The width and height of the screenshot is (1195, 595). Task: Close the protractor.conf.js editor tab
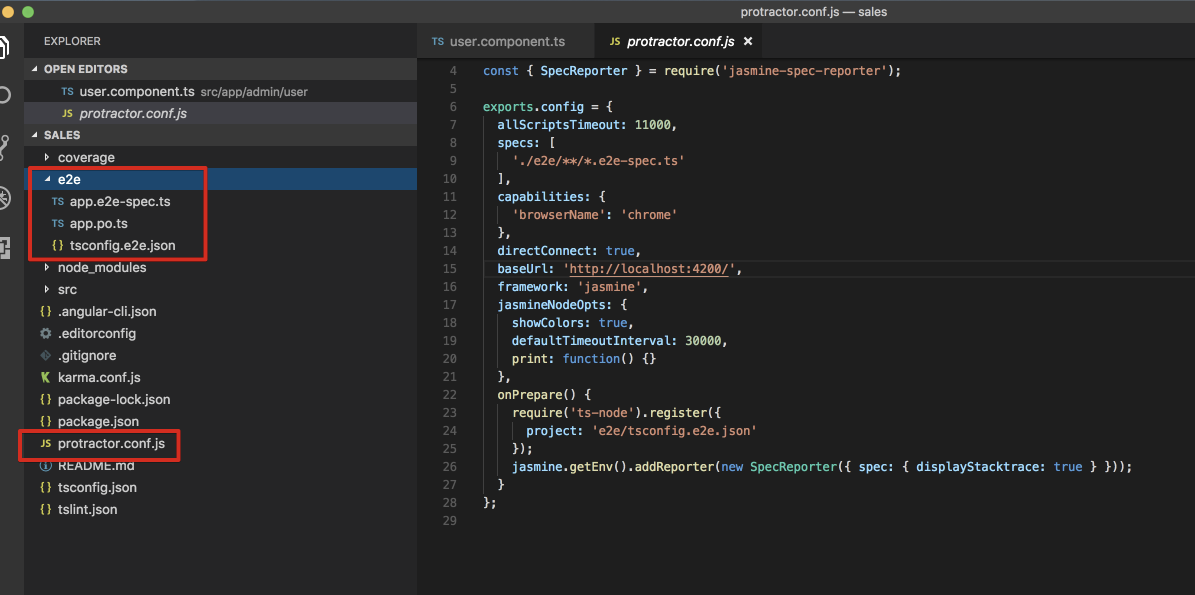748,41
